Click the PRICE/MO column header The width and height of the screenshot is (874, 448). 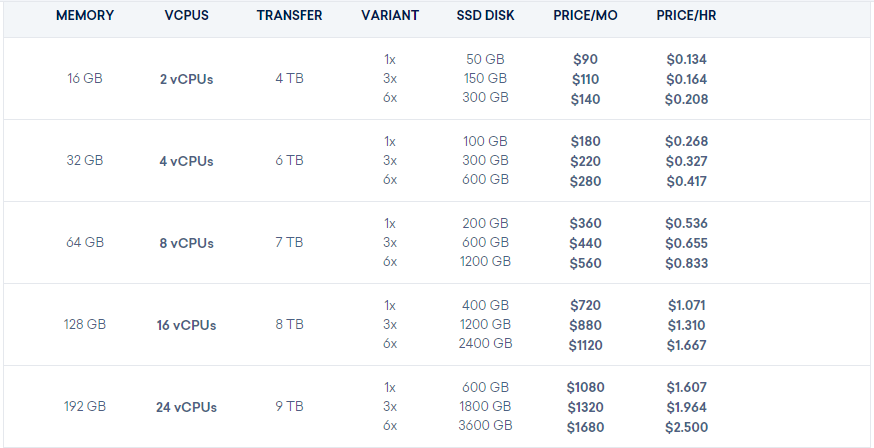click(x=586, y=16)
